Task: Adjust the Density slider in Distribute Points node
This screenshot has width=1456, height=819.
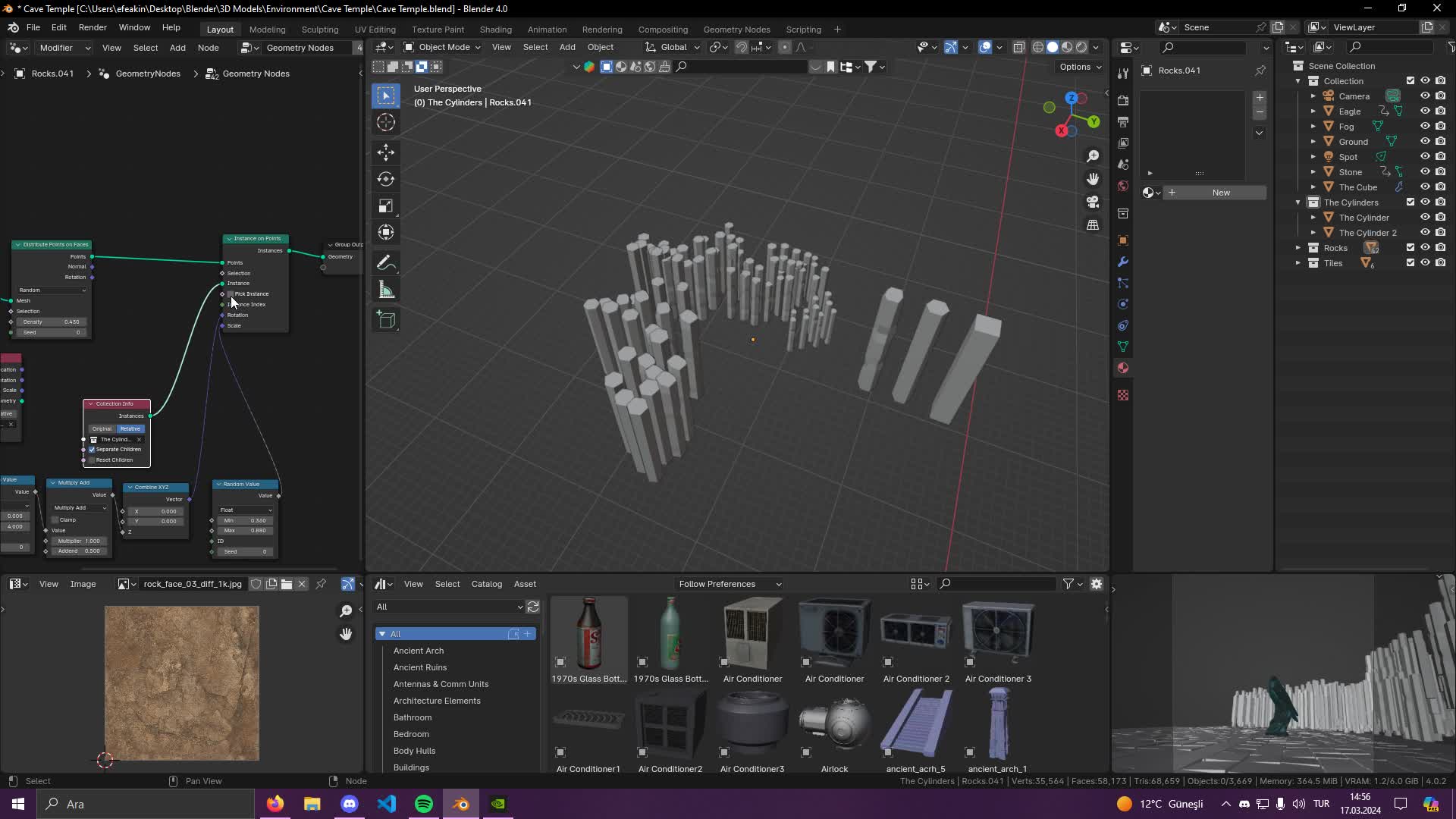Action: click(x=51, y=322)
